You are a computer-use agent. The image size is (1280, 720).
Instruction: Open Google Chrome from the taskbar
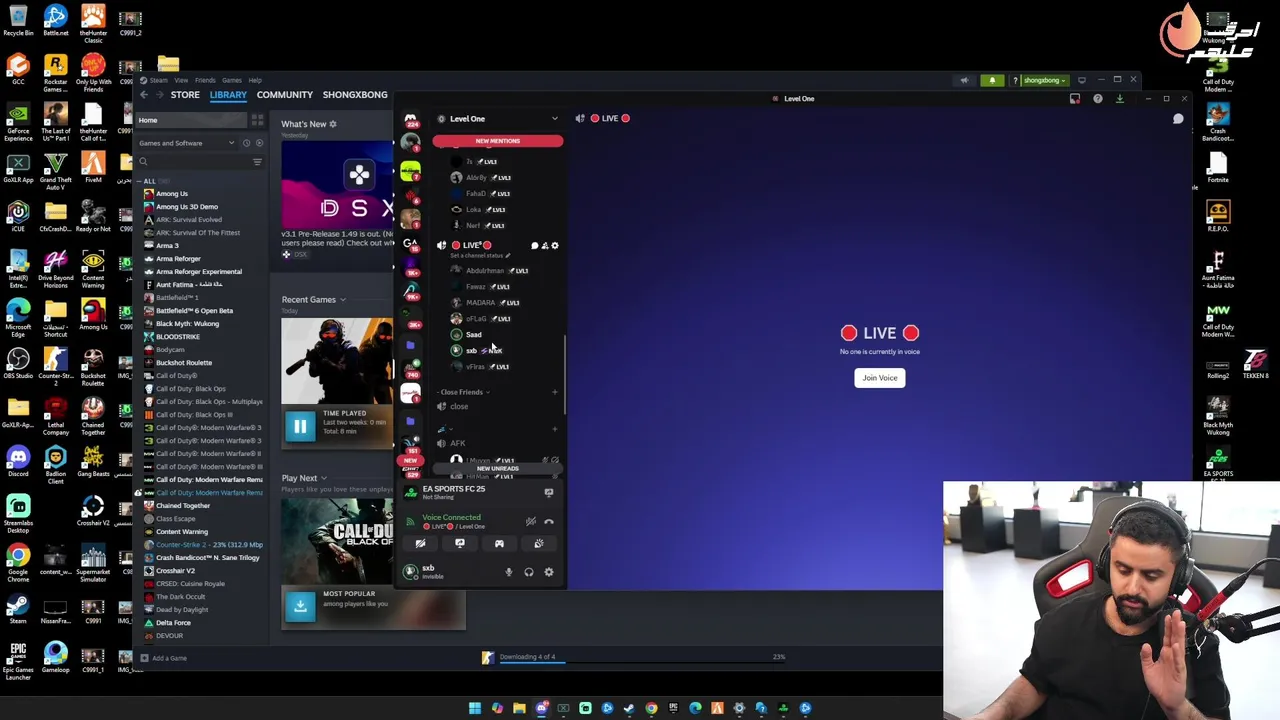pyautogui.click(x=651, y=708)
